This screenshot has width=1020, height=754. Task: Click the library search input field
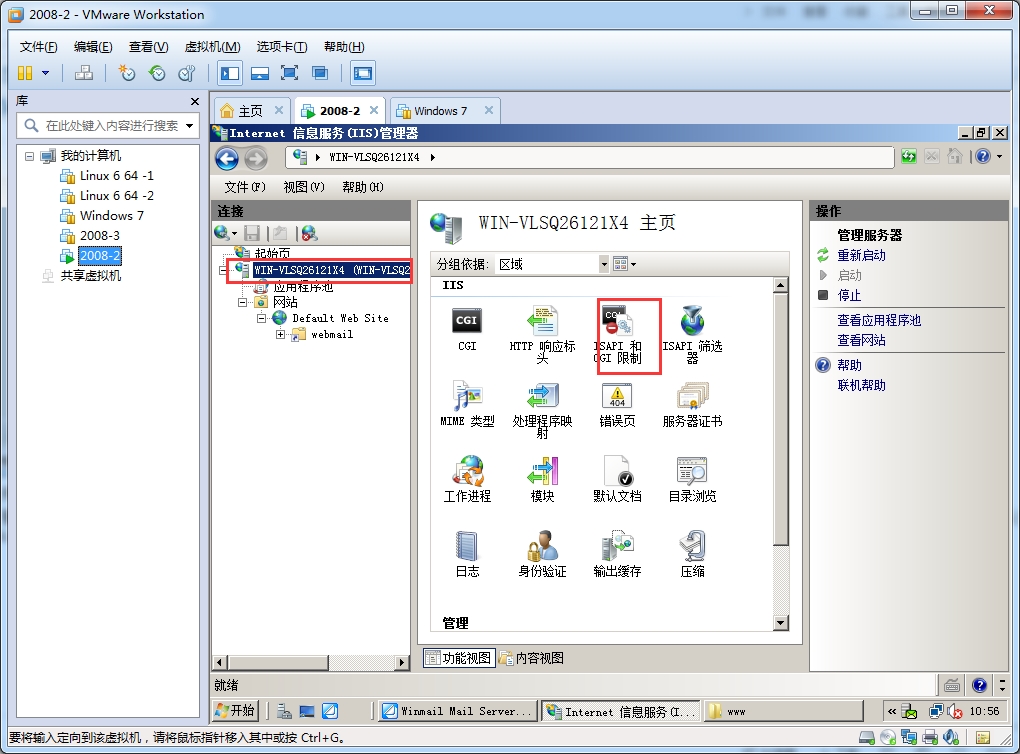click(107, 126)
